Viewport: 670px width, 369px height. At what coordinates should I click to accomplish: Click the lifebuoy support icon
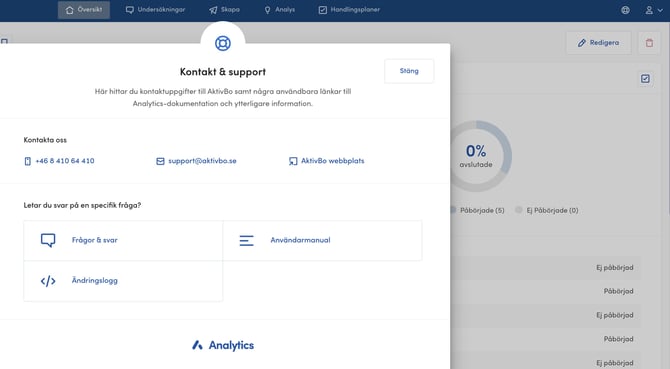(x=223, y=43)
